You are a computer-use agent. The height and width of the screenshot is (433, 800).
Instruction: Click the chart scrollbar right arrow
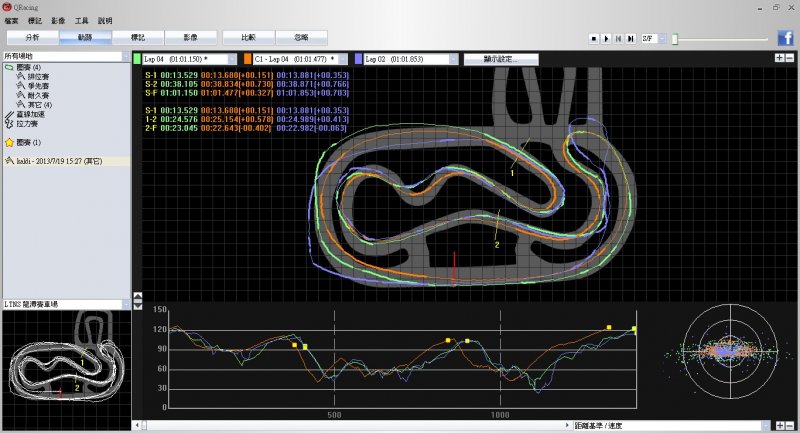point(568,425)
